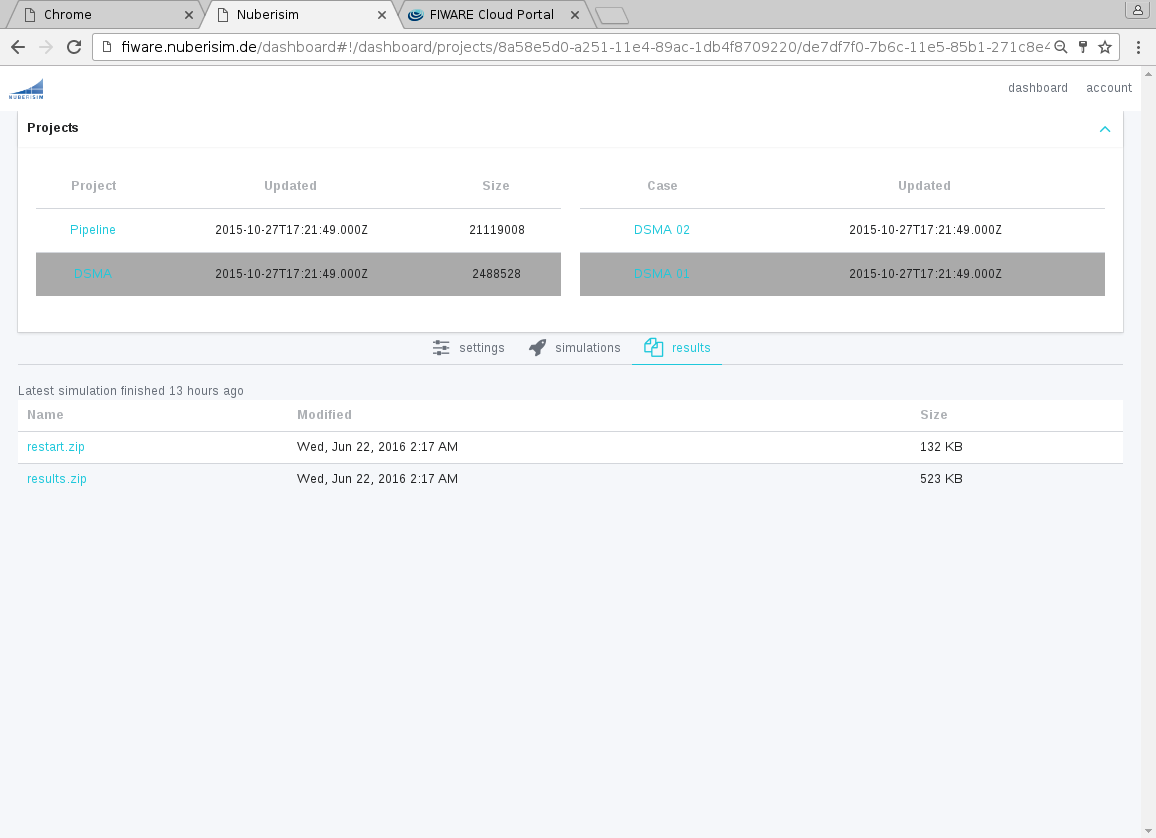
Task: Download results.zip file
Action: pyautogui.click(x=57, y=479)
